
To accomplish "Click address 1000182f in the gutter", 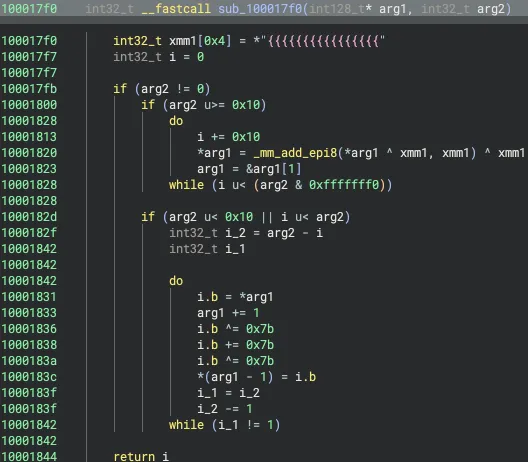I will pyautogui.click(x=29, y=233).
